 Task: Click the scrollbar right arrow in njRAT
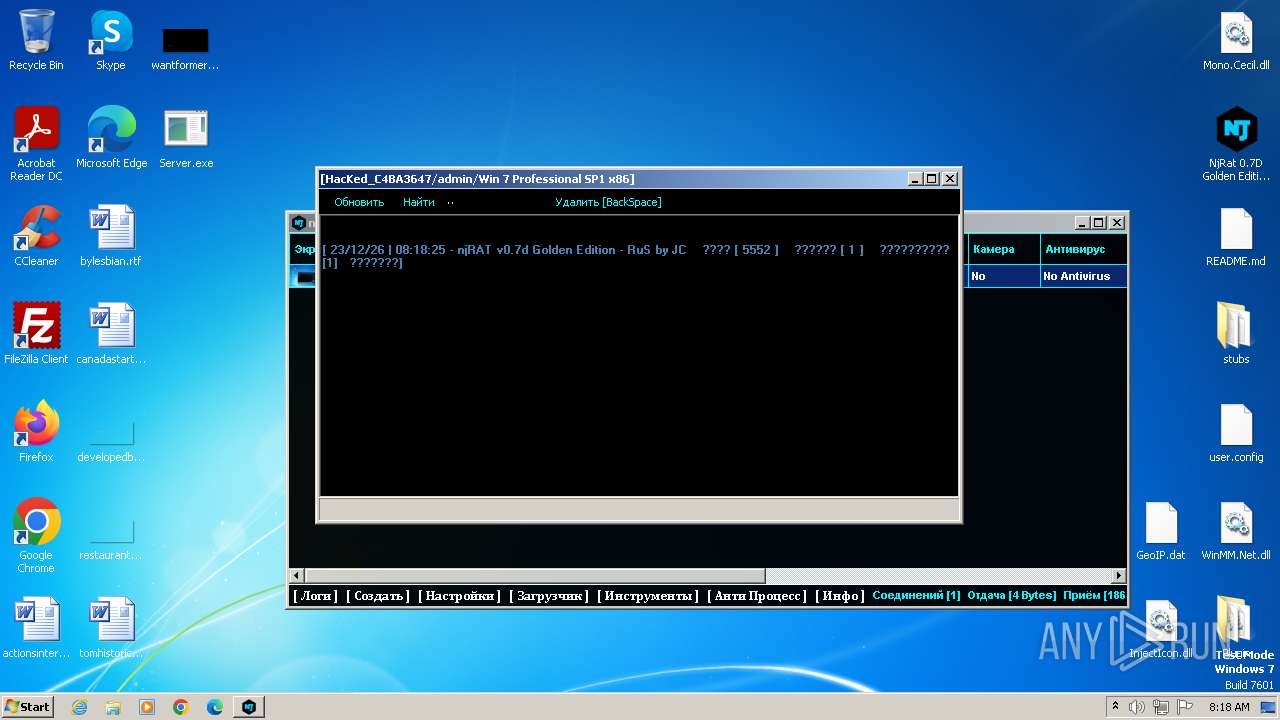coord(1119,576)
